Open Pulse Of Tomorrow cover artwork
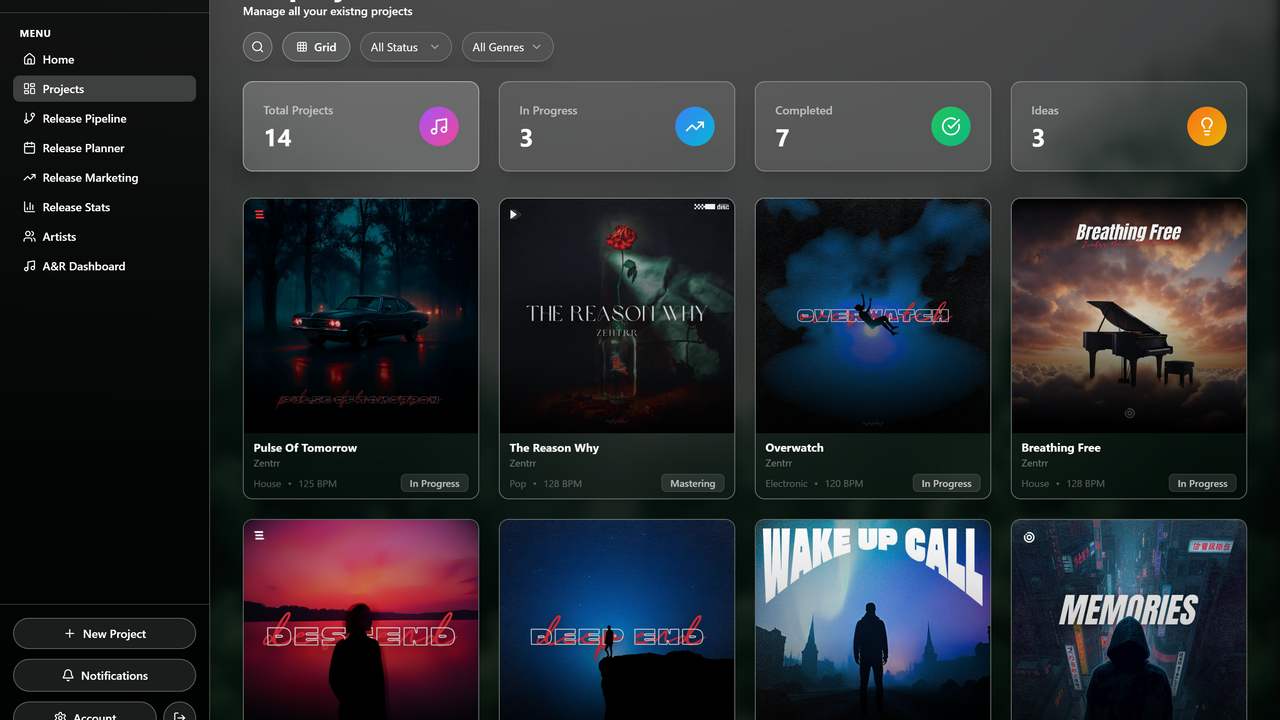The image size is (1280, 720). (361, 316)
